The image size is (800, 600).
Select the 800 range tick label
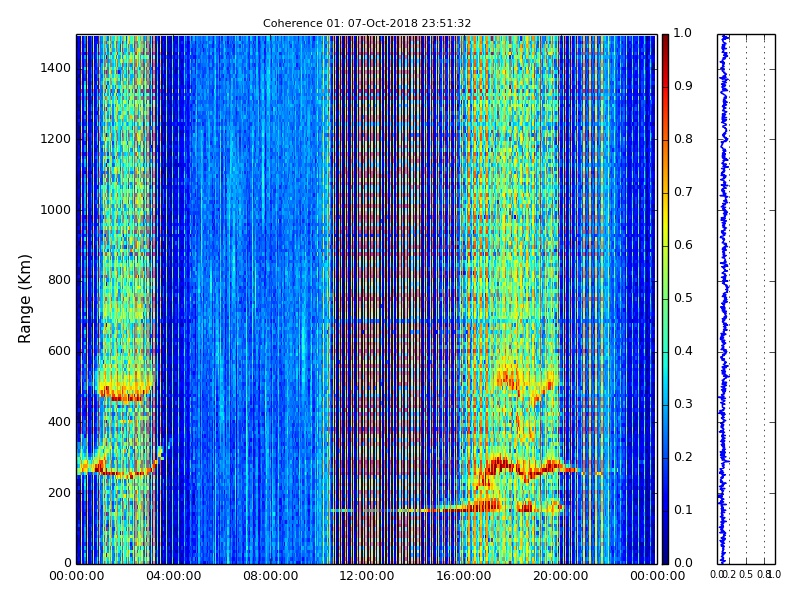pyautogui.click(x=59, y=280)
